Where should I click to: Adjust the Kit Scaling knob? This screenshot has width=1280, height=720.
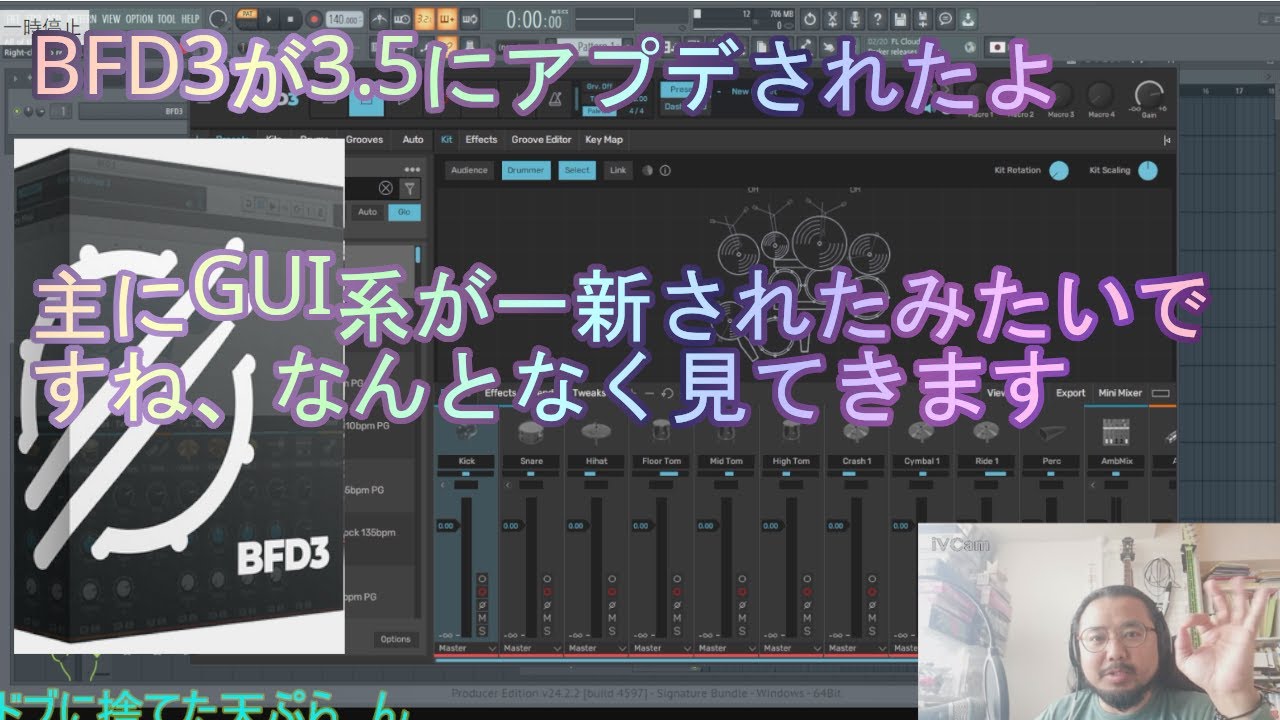[x=1147, y=171]
